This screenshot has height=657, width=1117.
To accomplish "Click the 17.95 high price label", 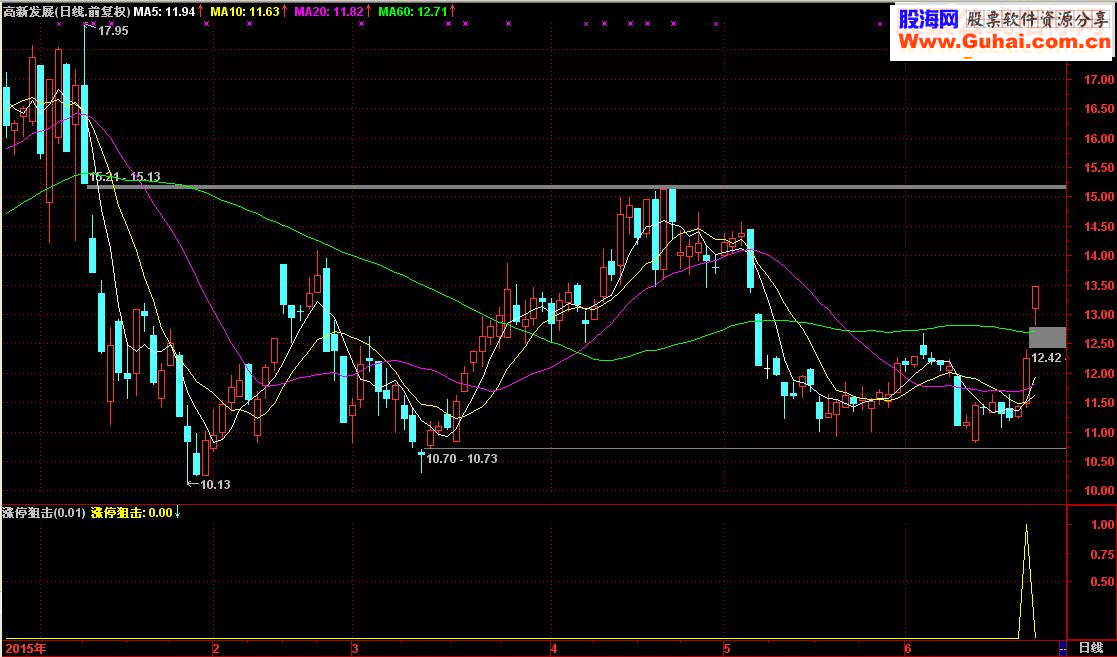I will point(113,31).
